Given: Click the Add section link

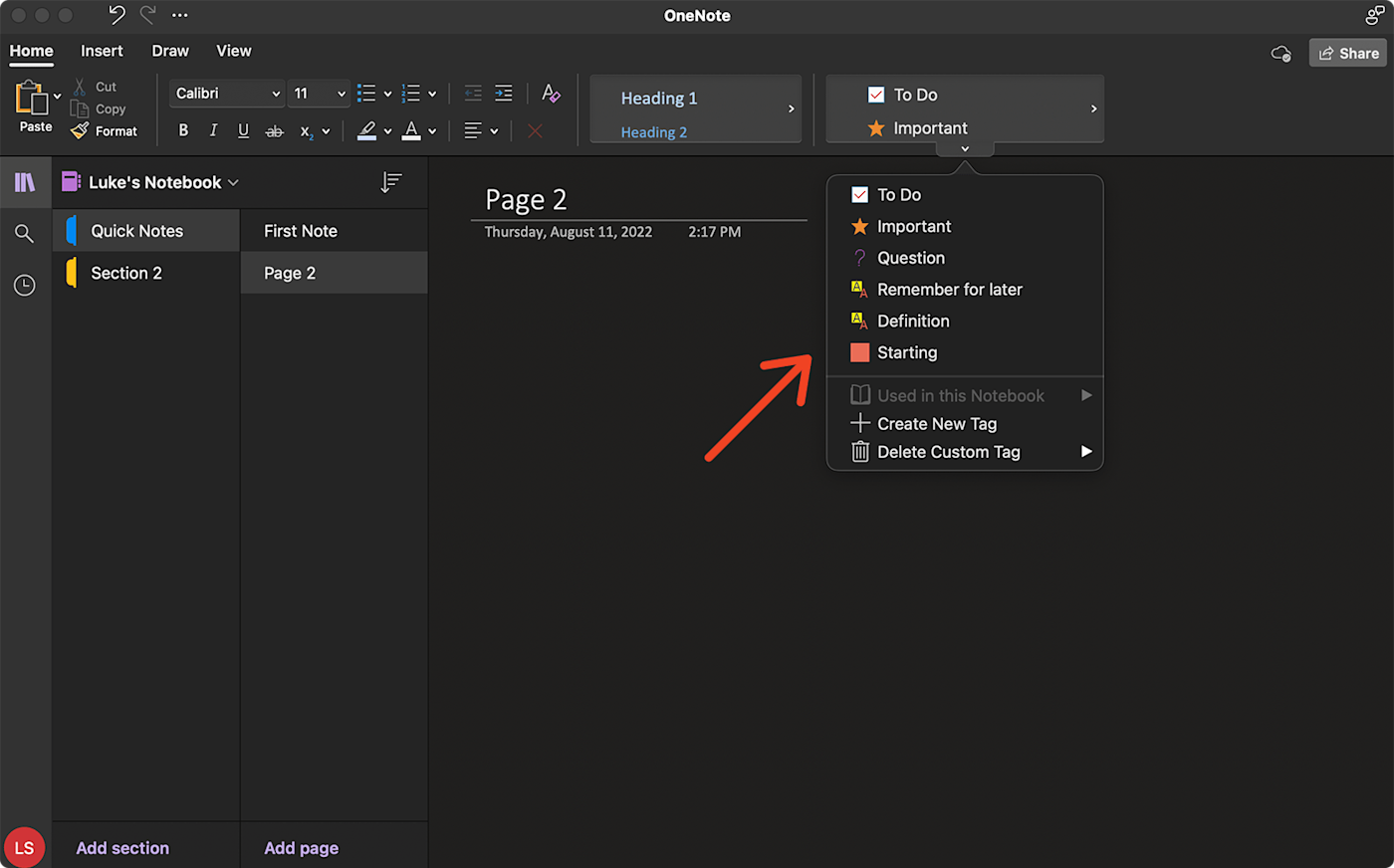Looking at the screenshot, I should (x=122, y=848).
